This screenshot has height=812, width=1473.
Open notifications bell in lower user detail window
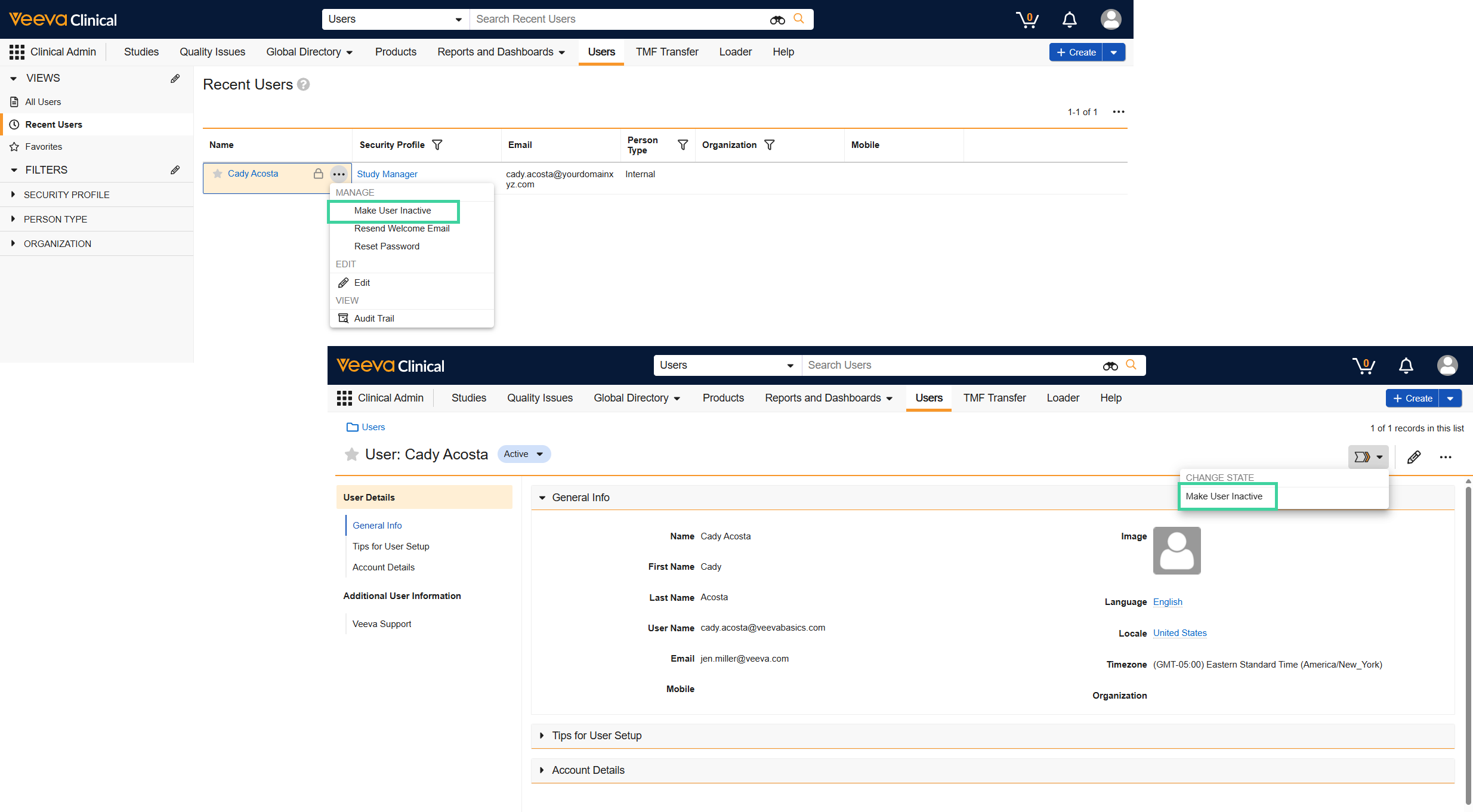(x=1406, y=366)
